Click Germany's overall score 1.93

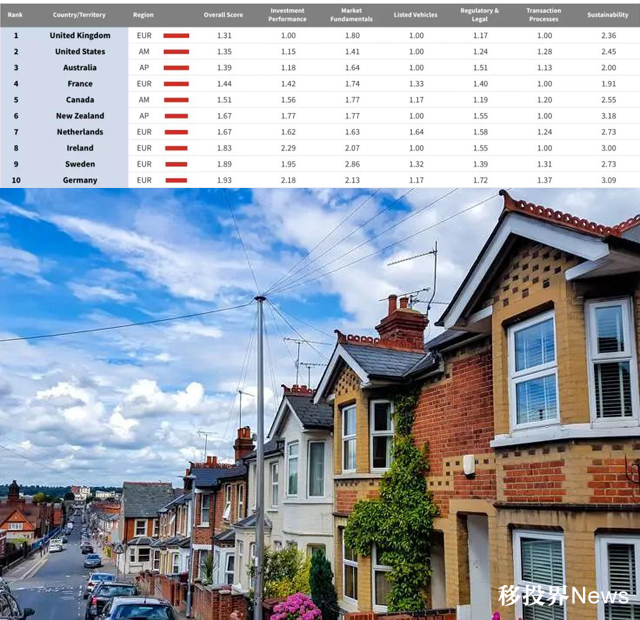224,180
